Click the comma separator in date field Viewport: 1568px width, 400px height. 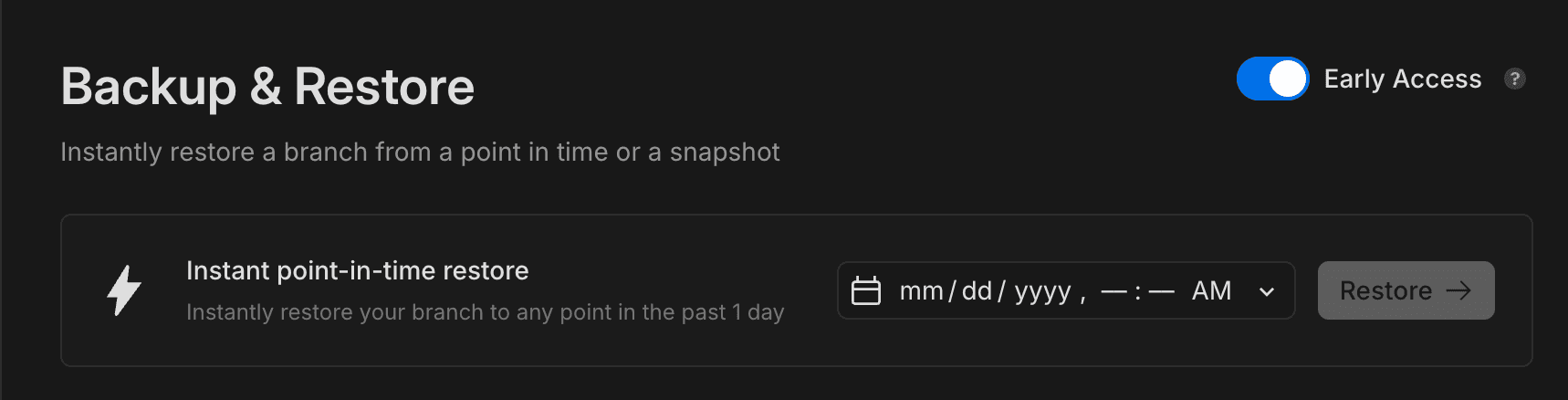1083,296
